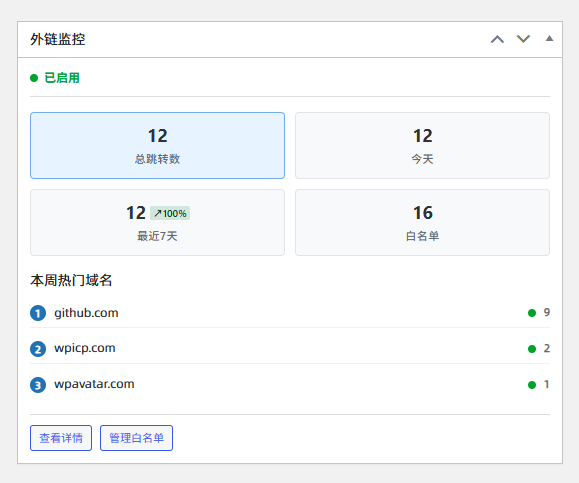
Task: Click the github.com domain entry
Action: tap(86, 313)
